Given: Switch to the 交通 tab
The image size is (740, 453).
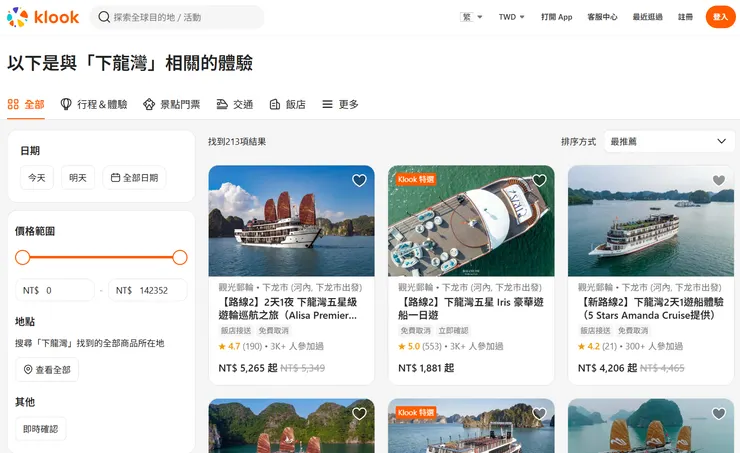Looking at the screenshot, I should (x=235, y=104).
